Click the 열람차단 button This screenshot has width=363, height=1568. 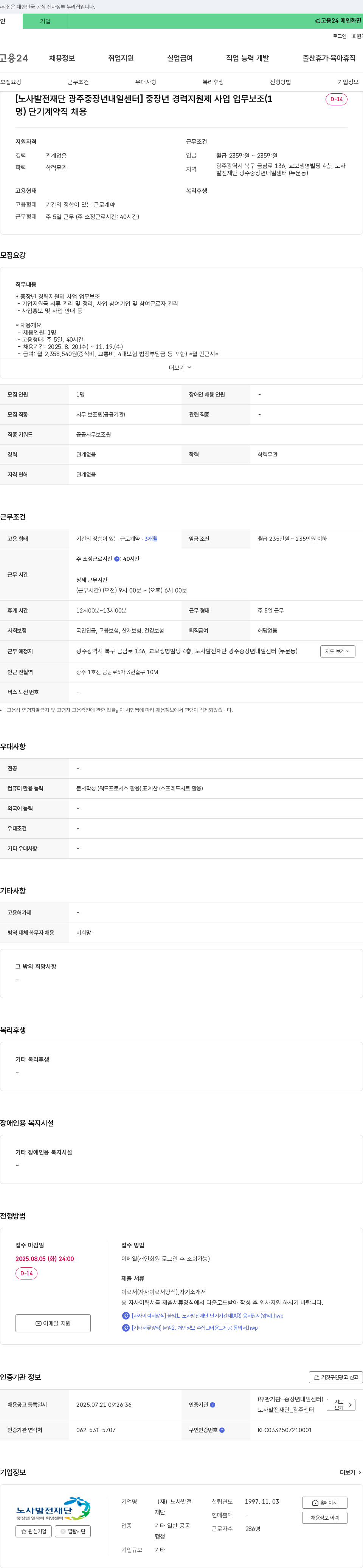[73, 1531]
